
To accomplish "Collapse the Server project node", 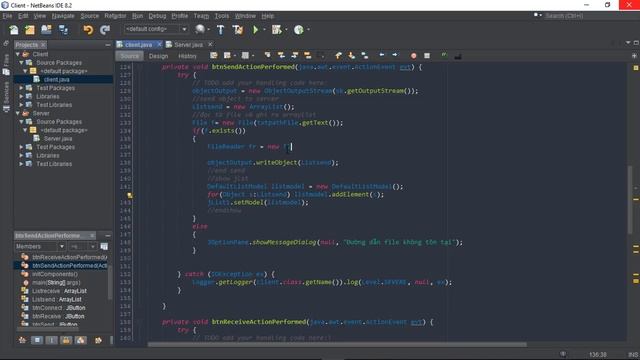I will click(x=18, y=113).
